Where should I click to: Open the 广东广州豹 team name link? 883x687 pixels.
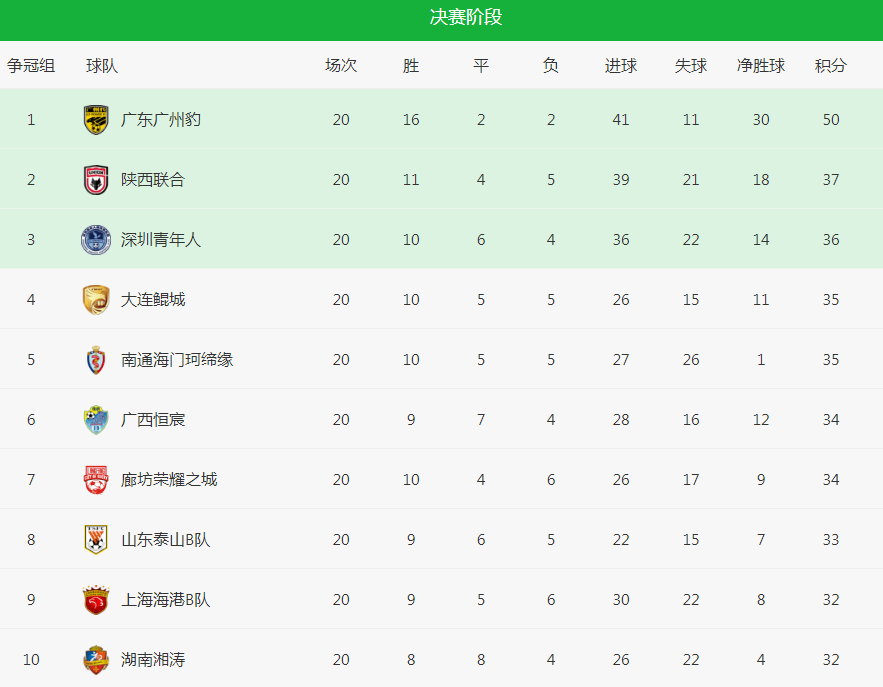click(x=160, y=120)
